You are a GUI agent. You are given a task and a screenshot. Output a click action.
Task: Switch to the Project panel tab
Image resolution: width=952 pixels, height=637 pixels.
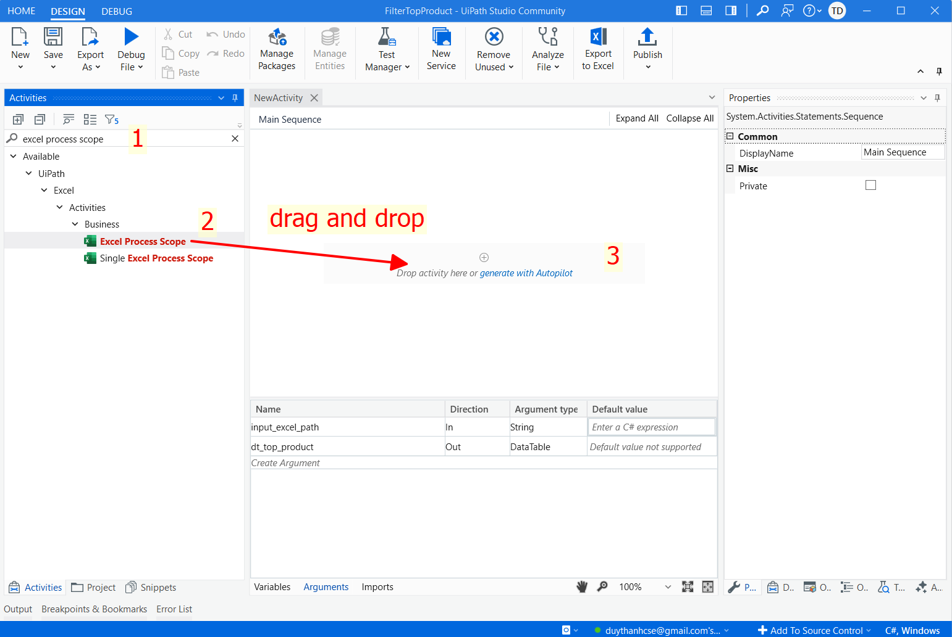[94, 587]
